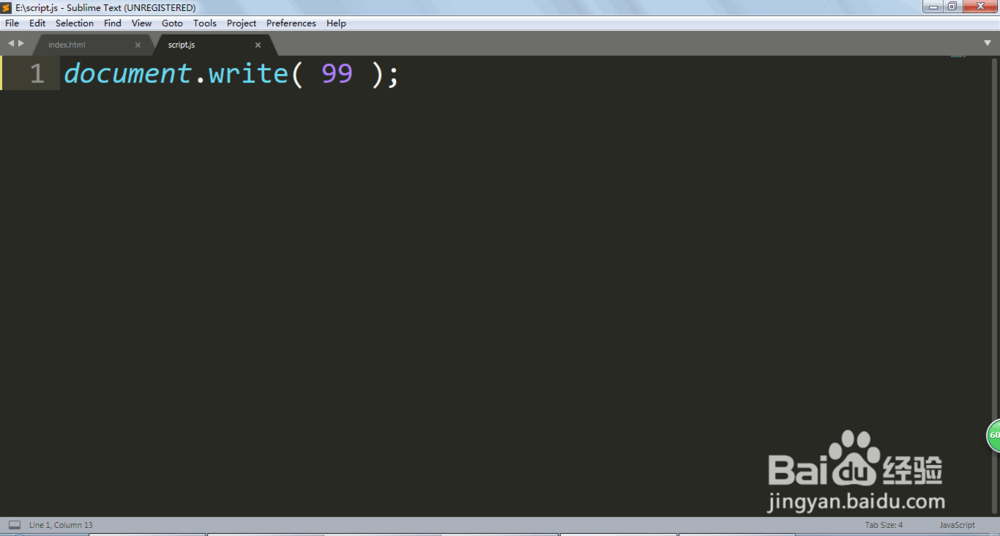Click the Line 1, Column 13 status text
1000x536 pixels.
[x=61, y=525]
